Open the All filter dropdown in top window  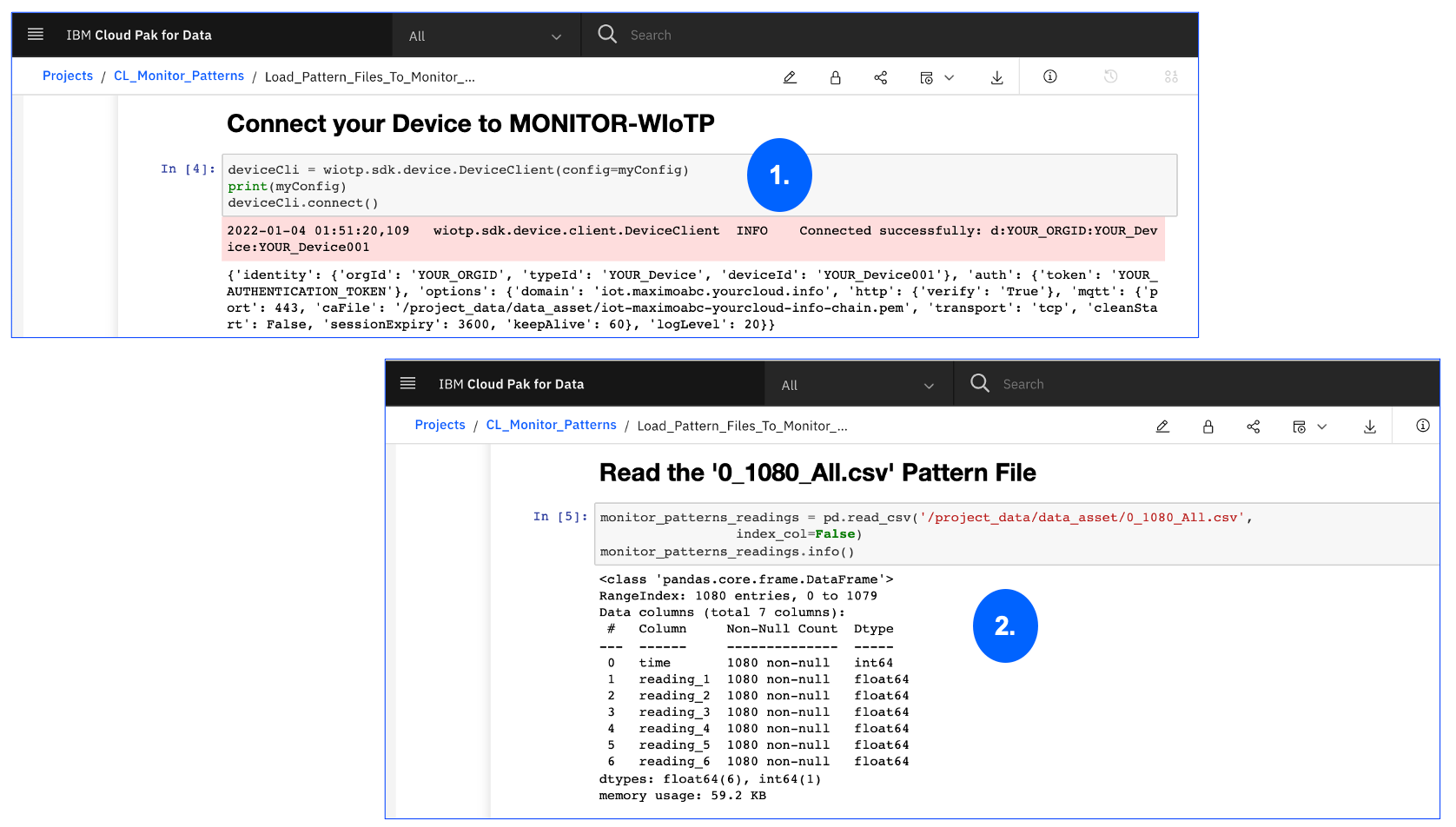(x=486, y=36)
